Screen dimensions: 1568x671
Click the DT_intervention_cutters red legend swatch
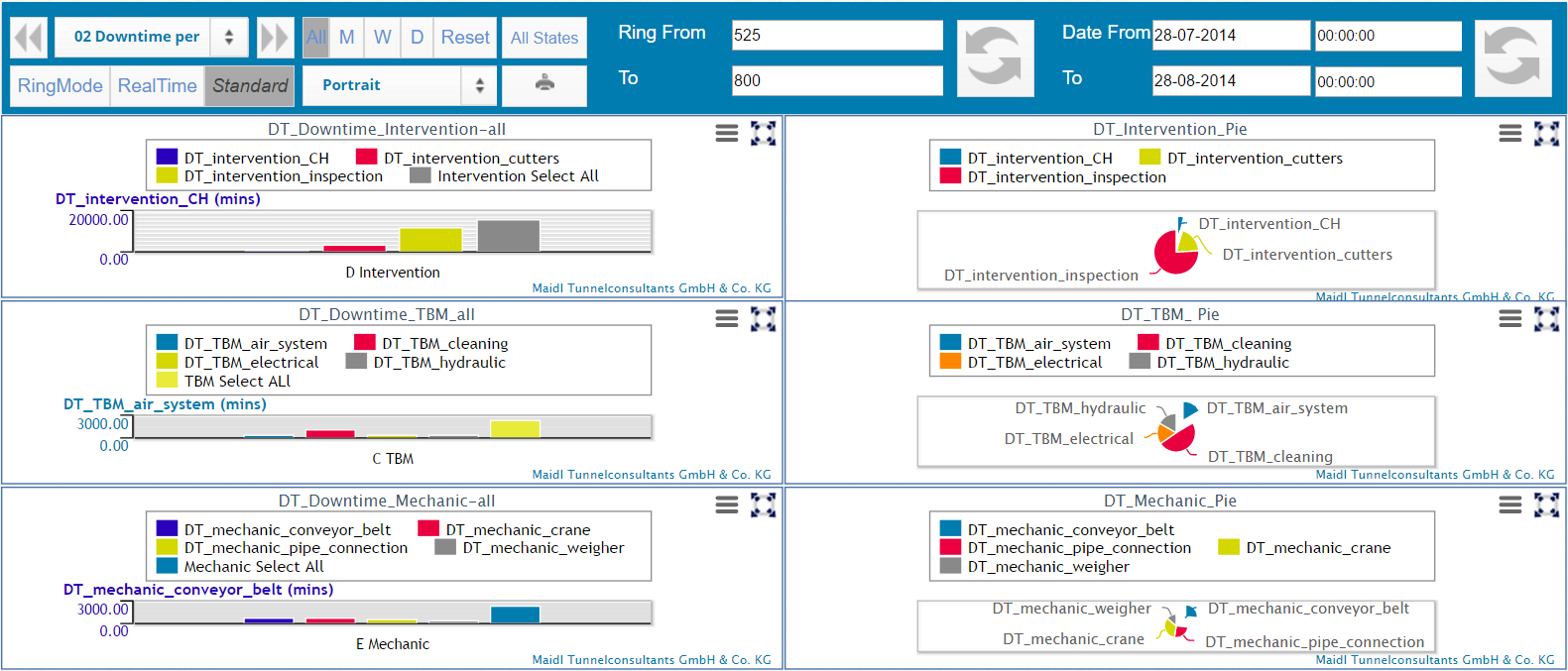(x=367, y=158)
